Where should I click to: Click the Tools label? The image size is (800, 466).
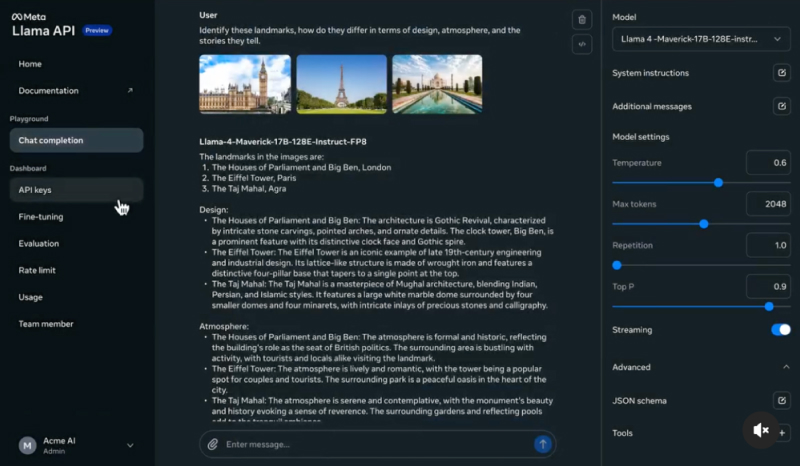622,433
